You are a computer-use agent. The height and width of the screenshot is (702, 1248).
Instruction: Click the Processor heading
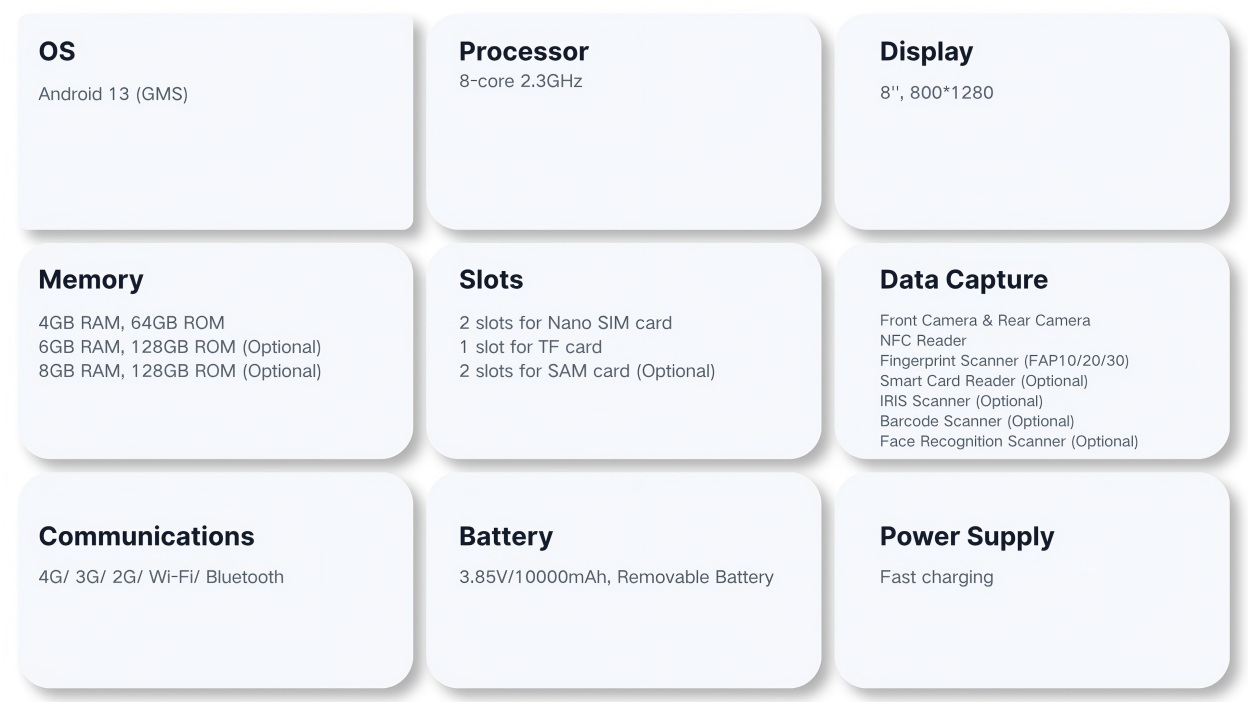click(x=523, y=52)
